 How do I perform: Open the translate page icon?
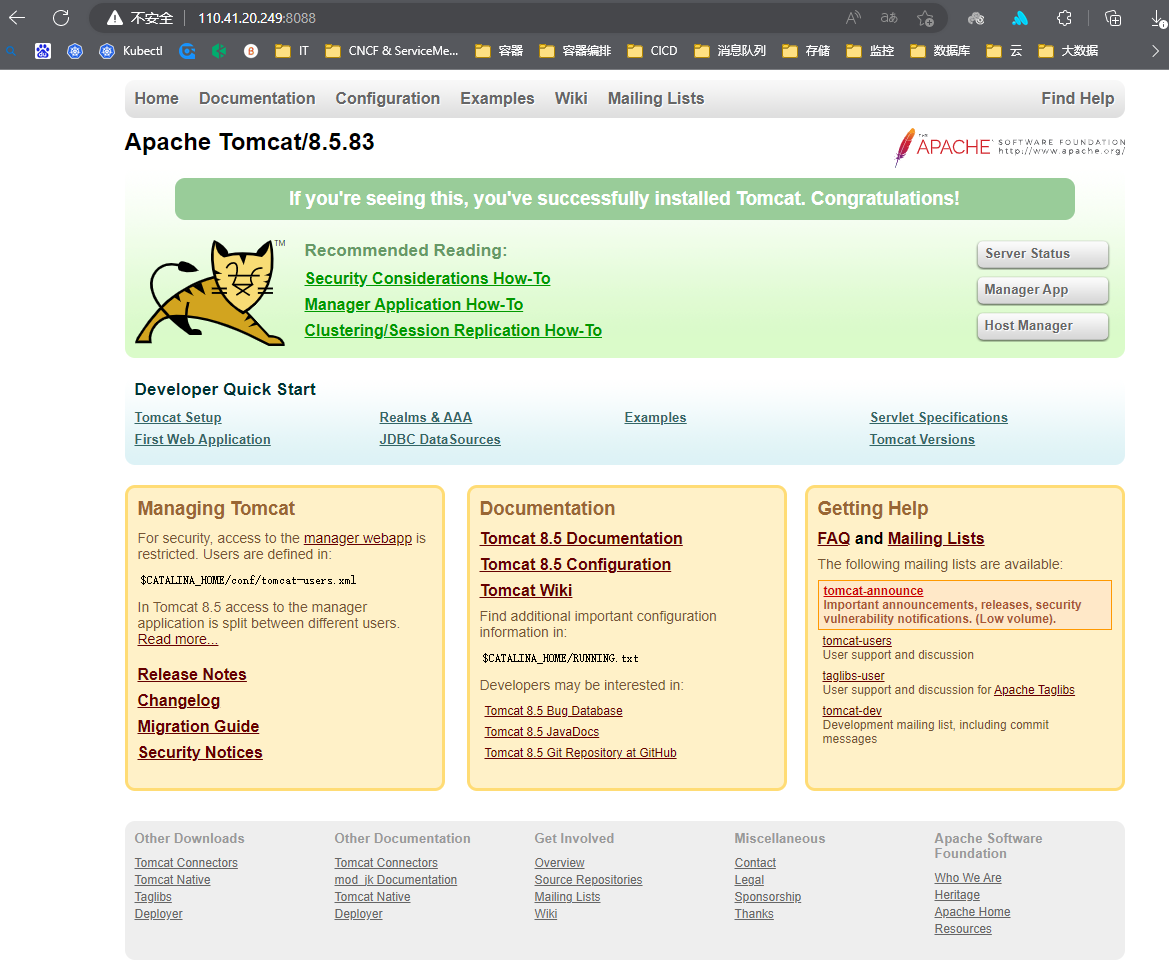point(889,18)
